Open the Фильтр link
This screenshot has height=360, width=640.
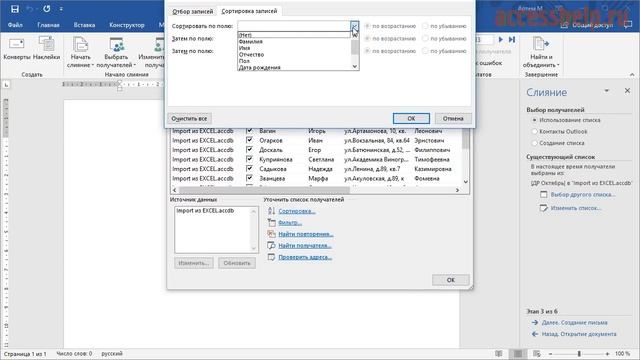pyautogui.click(x=290, y=223)
